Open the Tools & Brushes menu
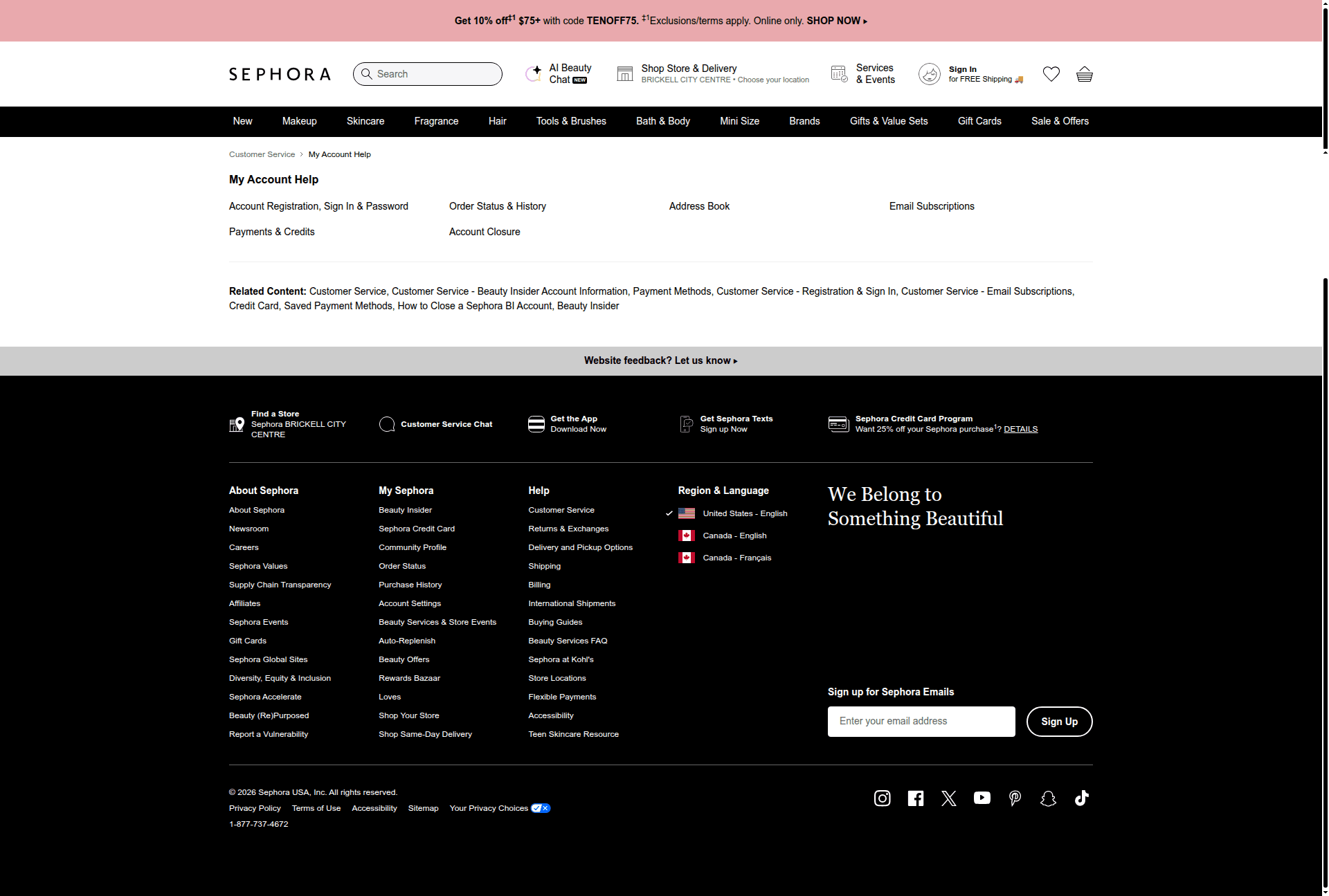The width and height of the screenshot is (1329, 896). [571, 121]
